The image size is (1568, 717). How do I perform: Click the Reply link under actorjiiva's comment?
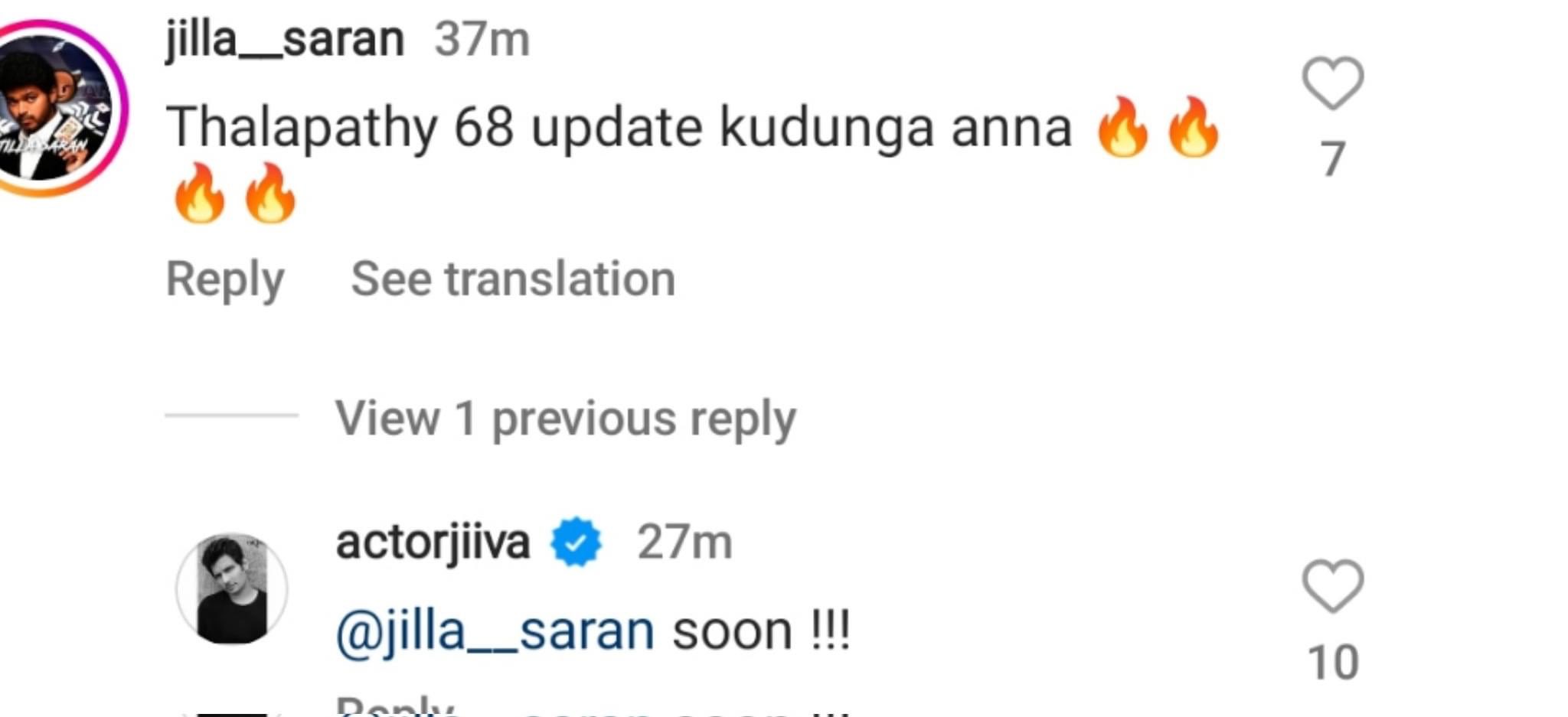click(395, 706)
